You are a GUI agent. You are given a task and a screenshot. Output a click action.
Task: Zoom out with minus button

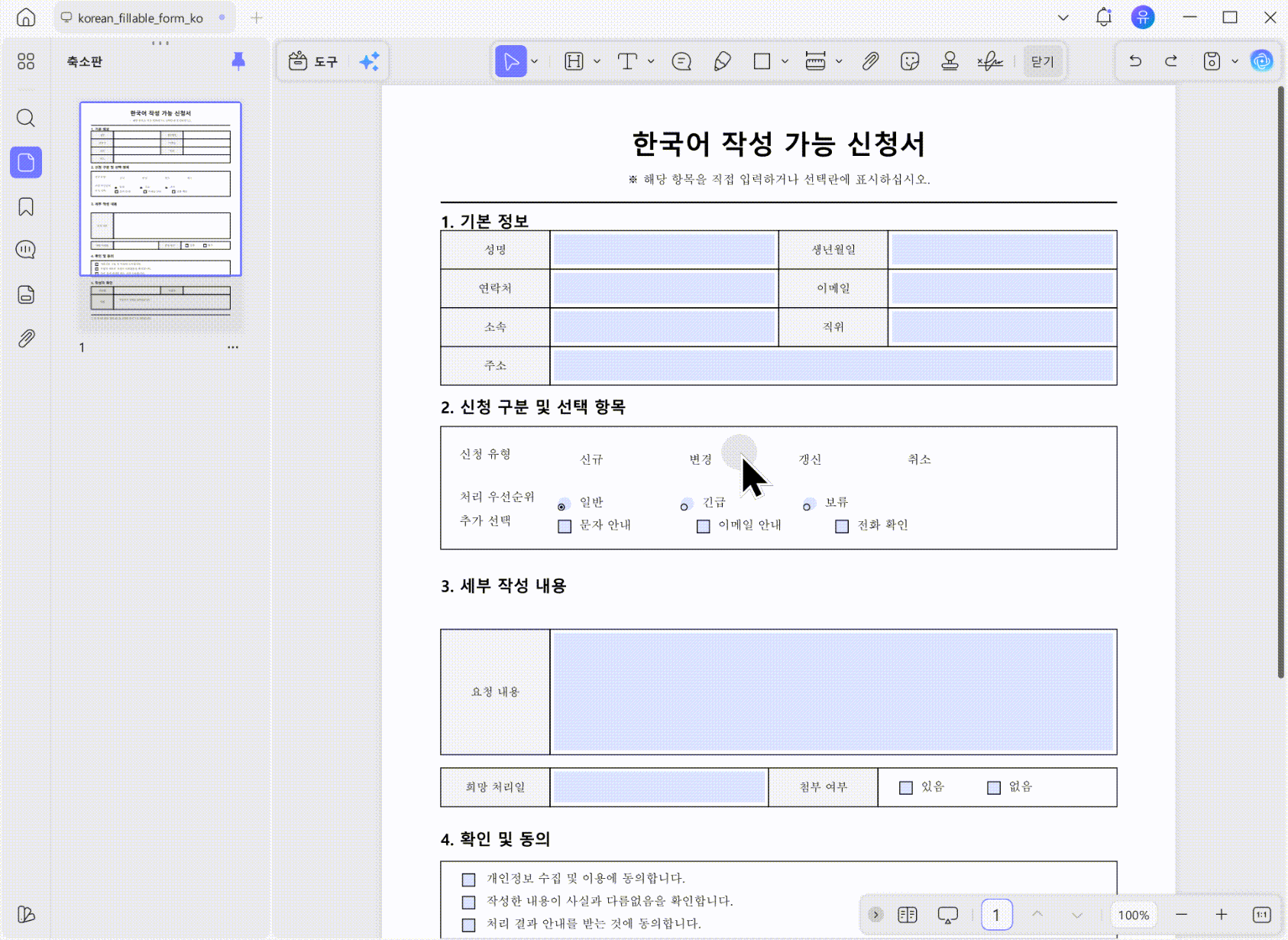(x=1182, y=915)
